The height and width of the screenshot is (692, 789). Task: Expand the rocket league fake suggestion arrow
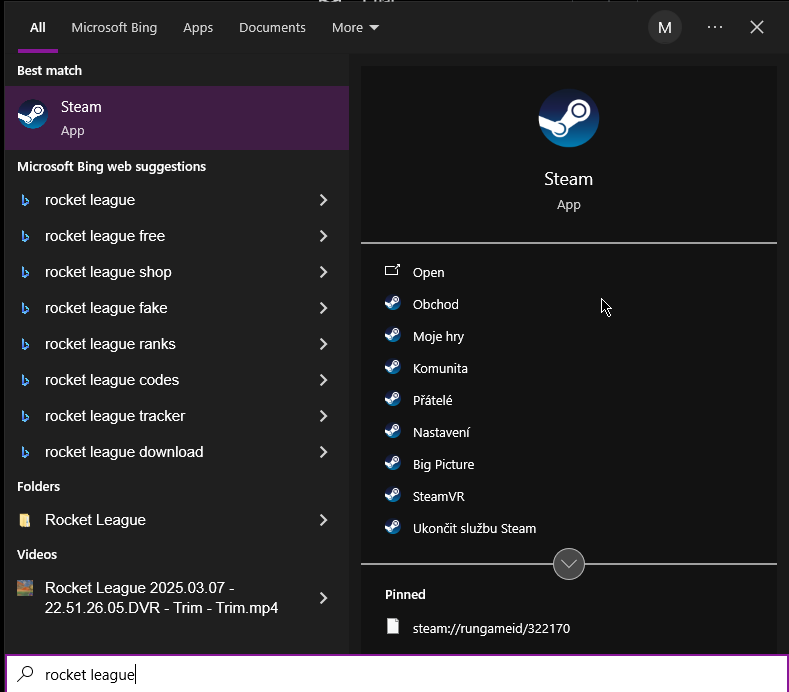click(x=324, y=308)
